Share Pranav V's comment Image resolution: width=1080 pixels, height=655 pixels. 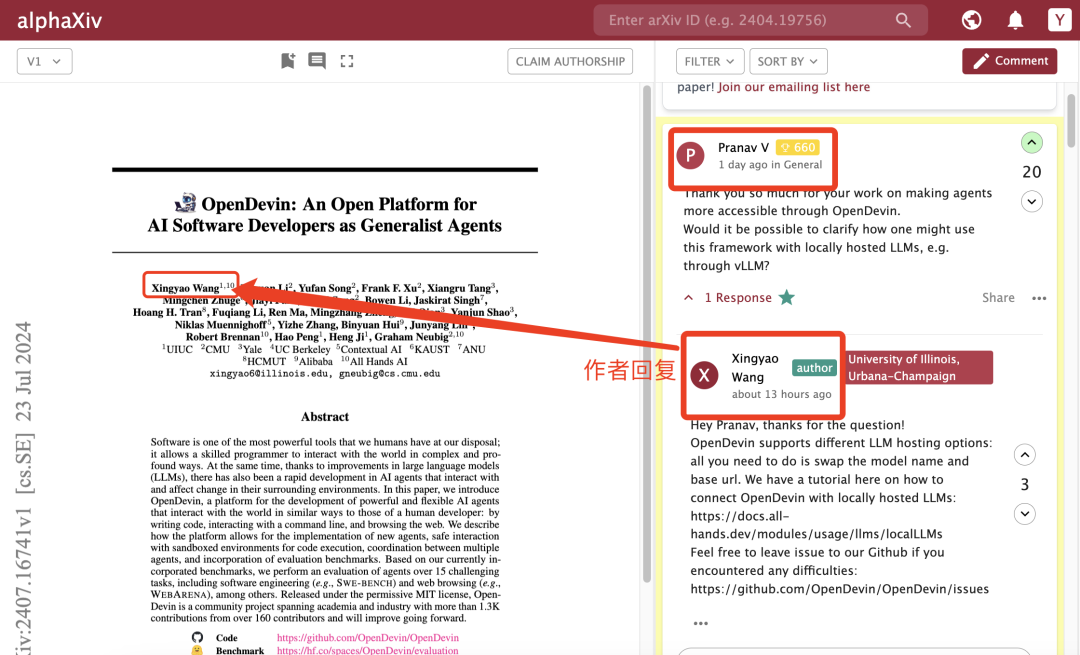click(x=998, y=298)
